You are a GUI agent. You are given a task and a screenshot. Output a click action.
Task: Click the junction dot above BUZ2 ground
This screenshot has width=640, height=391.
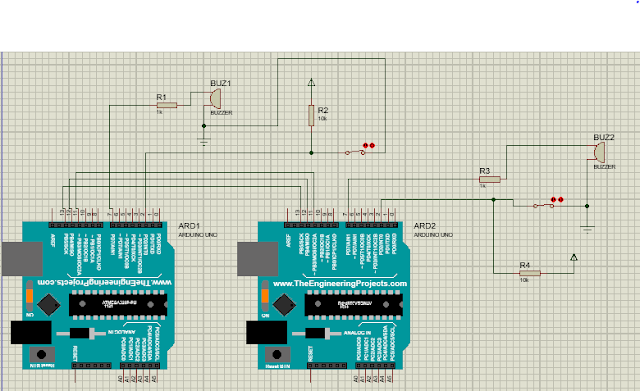pos(587,206)
